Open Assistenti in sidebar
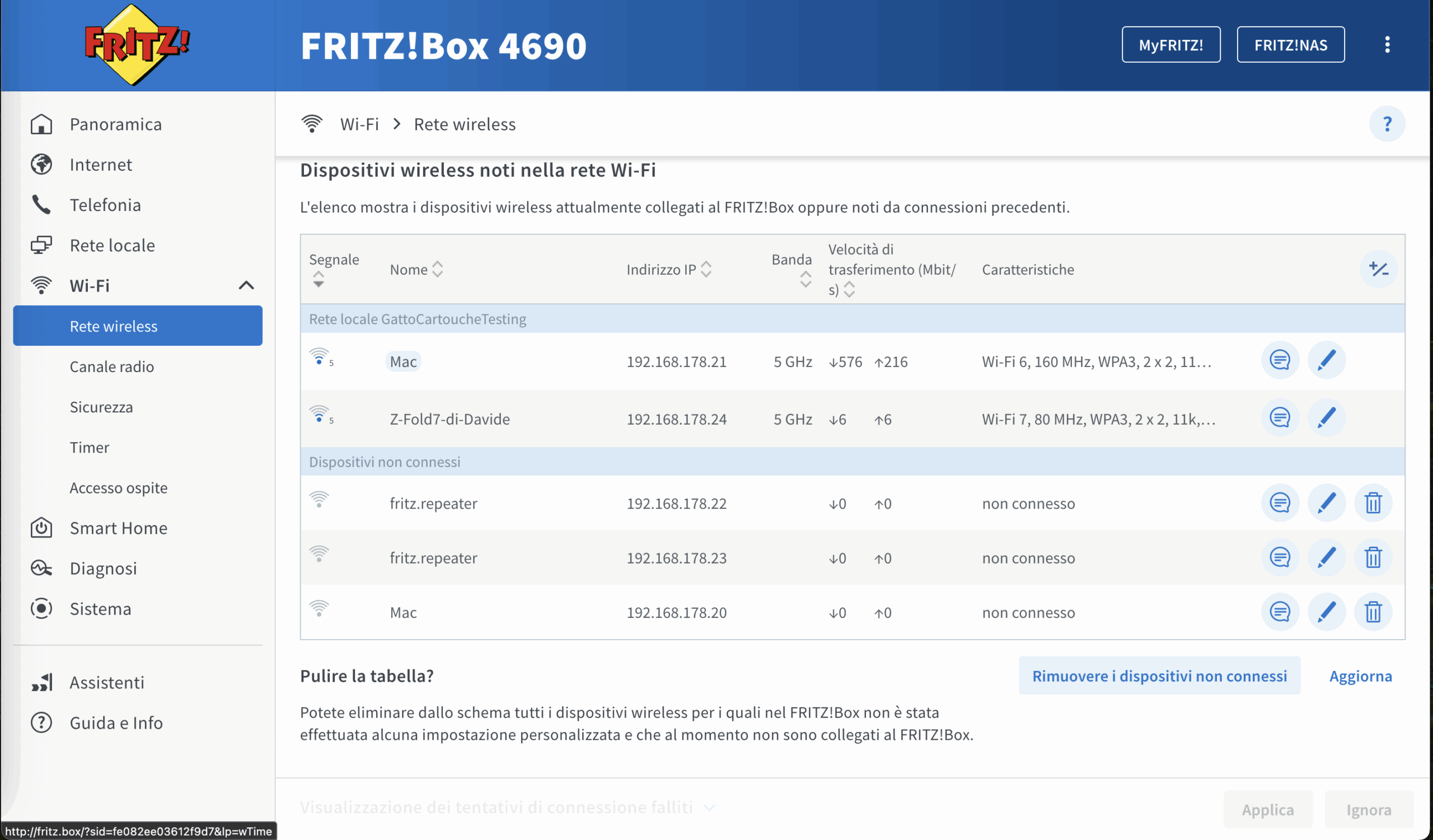Screen dimensions: 1433x840 tap(138, 682)
